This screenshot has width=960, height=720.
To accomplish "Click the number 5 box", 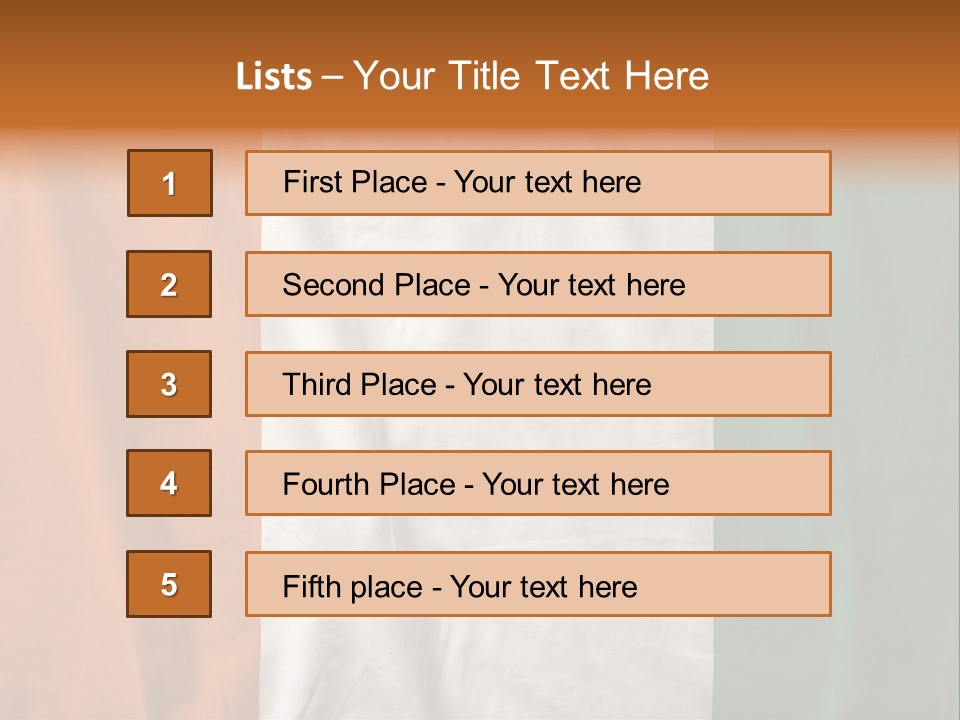I will (x=169, y=584).
